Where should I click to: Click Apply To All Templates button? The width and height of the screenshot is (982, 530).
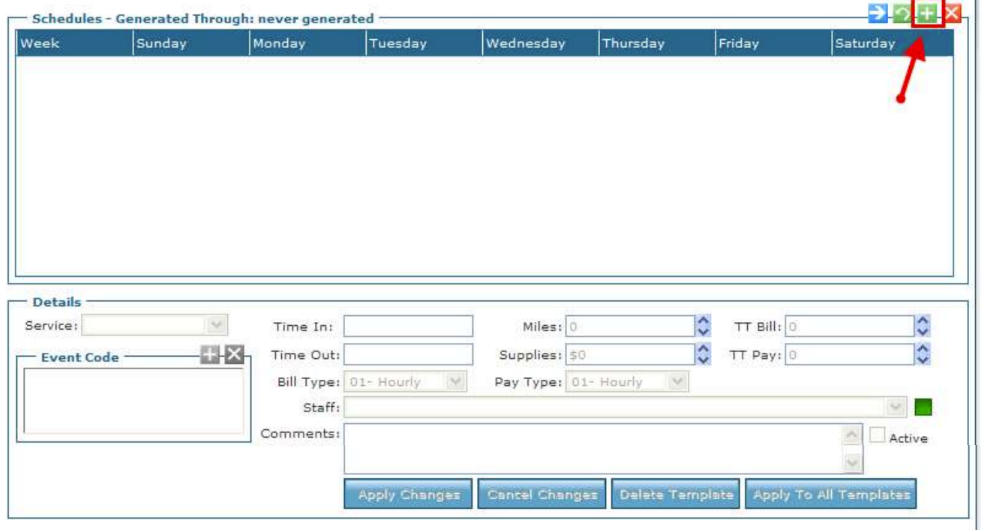(830, 494)
